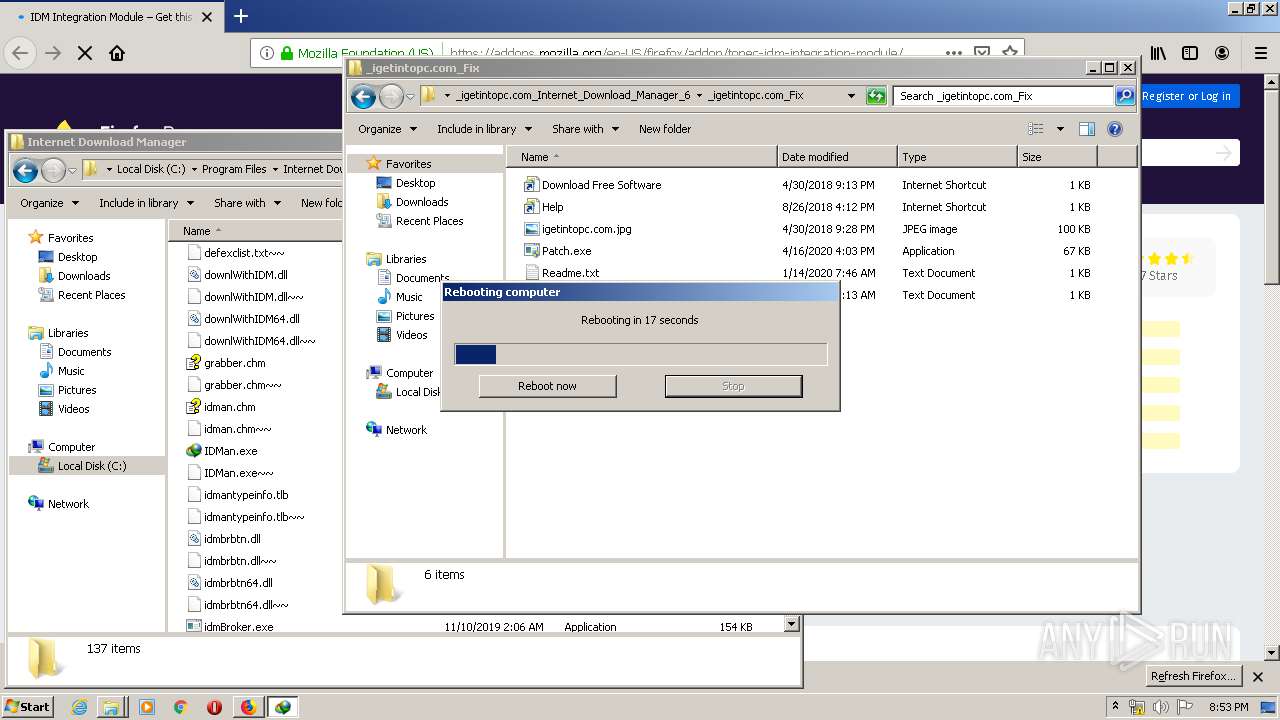Open the Windows Start menu
Screen dimensions: 1280x720
28,706
